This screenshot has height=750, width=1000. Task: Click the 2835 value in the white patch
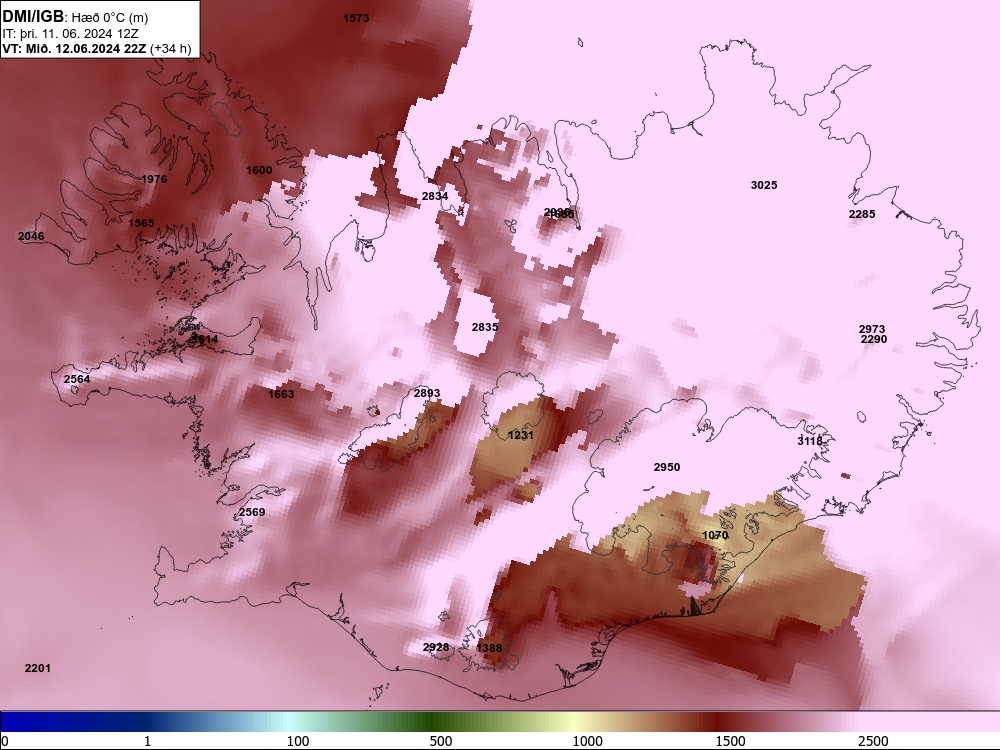coord(485,327)
